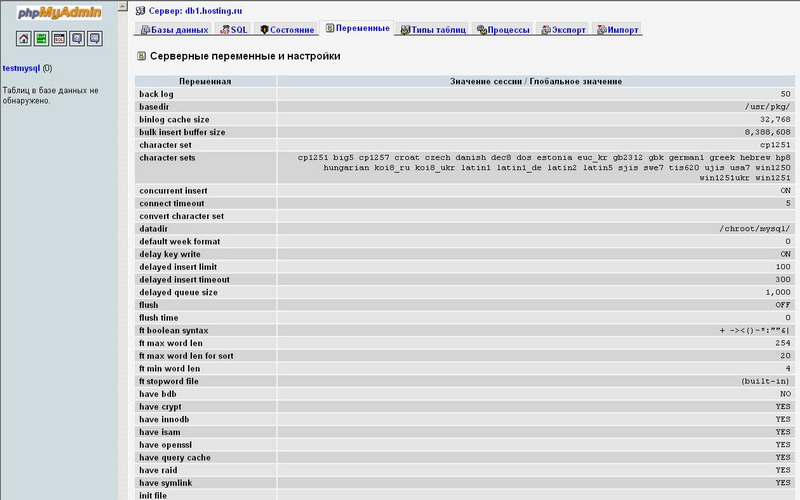This screenshot has width=800, height=500.
Task: Click the 'delayed queue size' variable name
Action: point(179,293)
